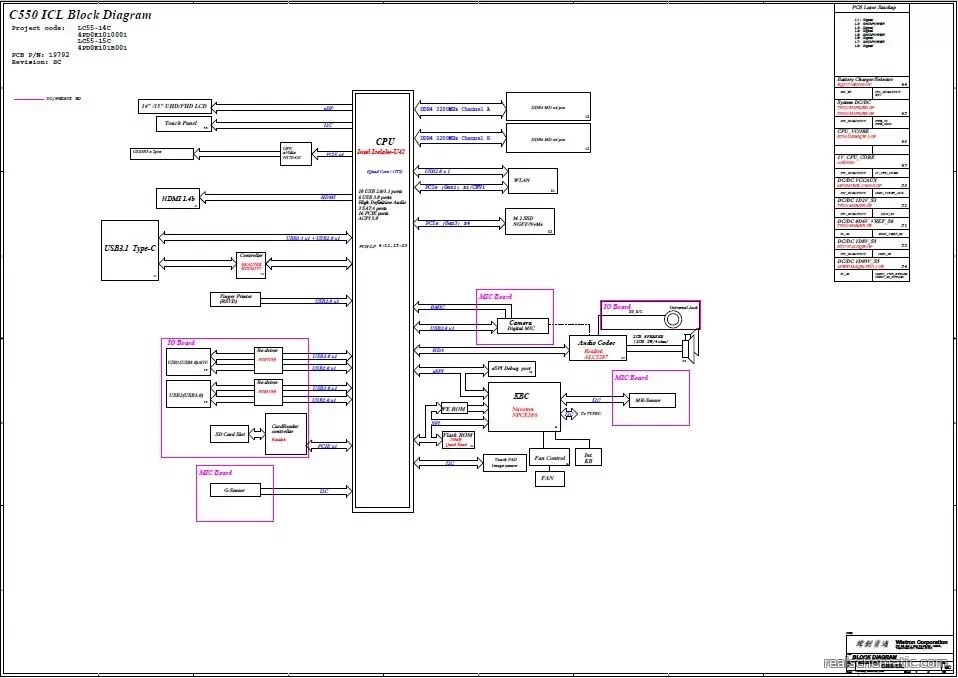The image size is (958, 678).
Task: Select the DDR4 memory block on Channel B
Action: pos(548,138)
